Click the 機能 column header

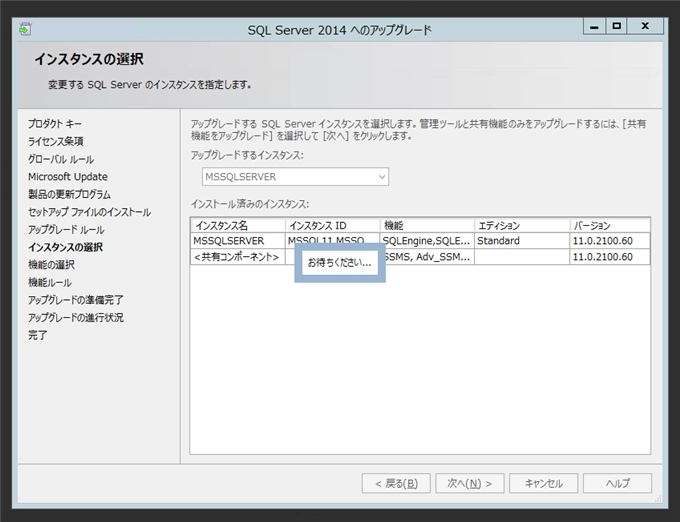(427, 226)
